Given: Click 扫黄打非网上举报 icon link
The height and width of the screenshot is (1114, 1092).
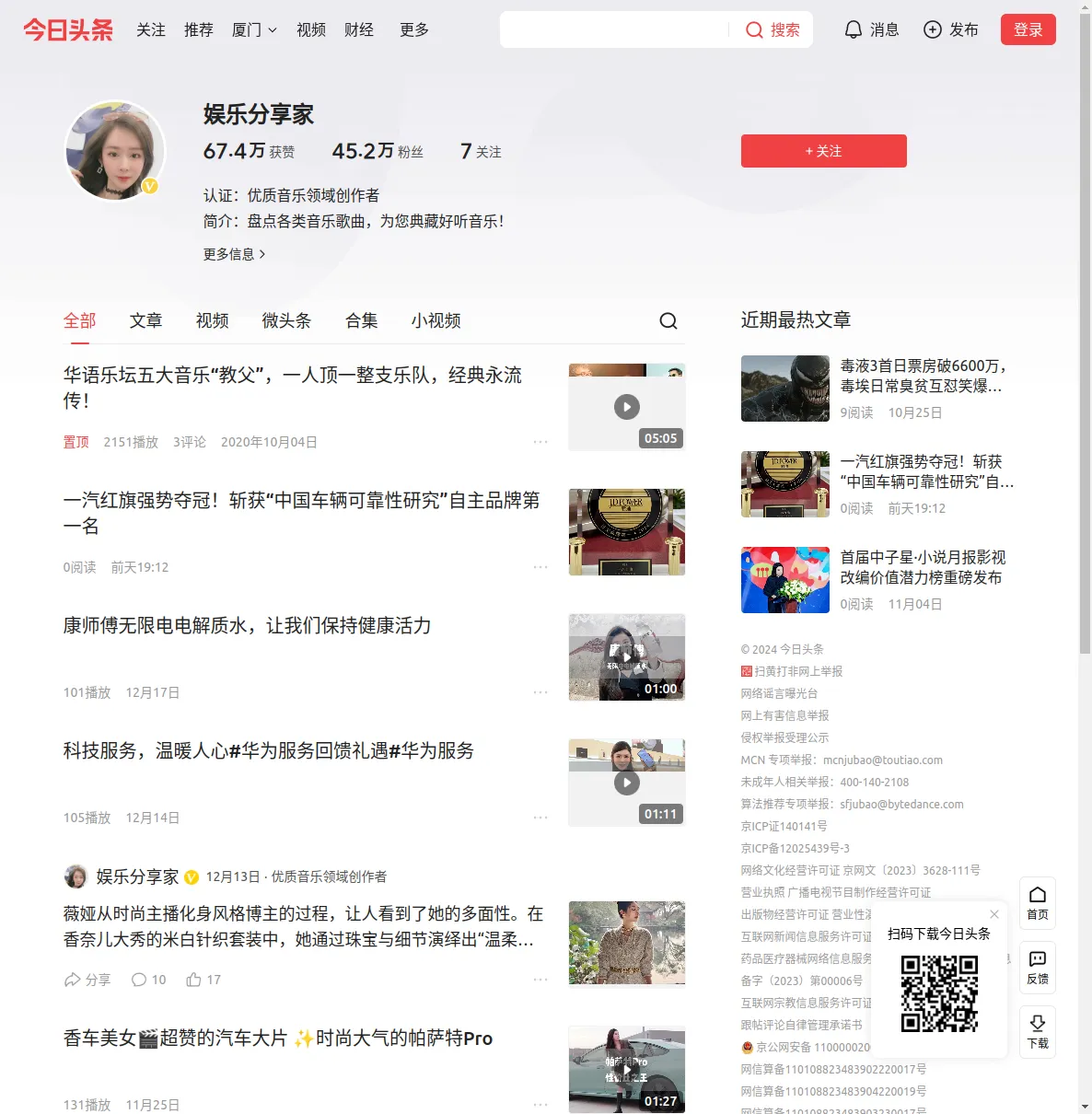Looking at the screenshot, I should tap(792, 671).
